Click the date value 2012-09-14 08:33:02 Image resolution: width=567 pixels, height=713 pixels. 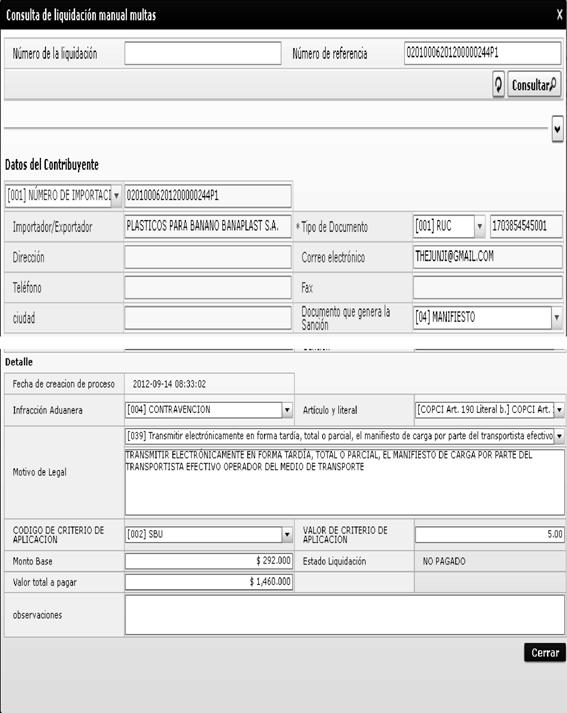point(169,385)
